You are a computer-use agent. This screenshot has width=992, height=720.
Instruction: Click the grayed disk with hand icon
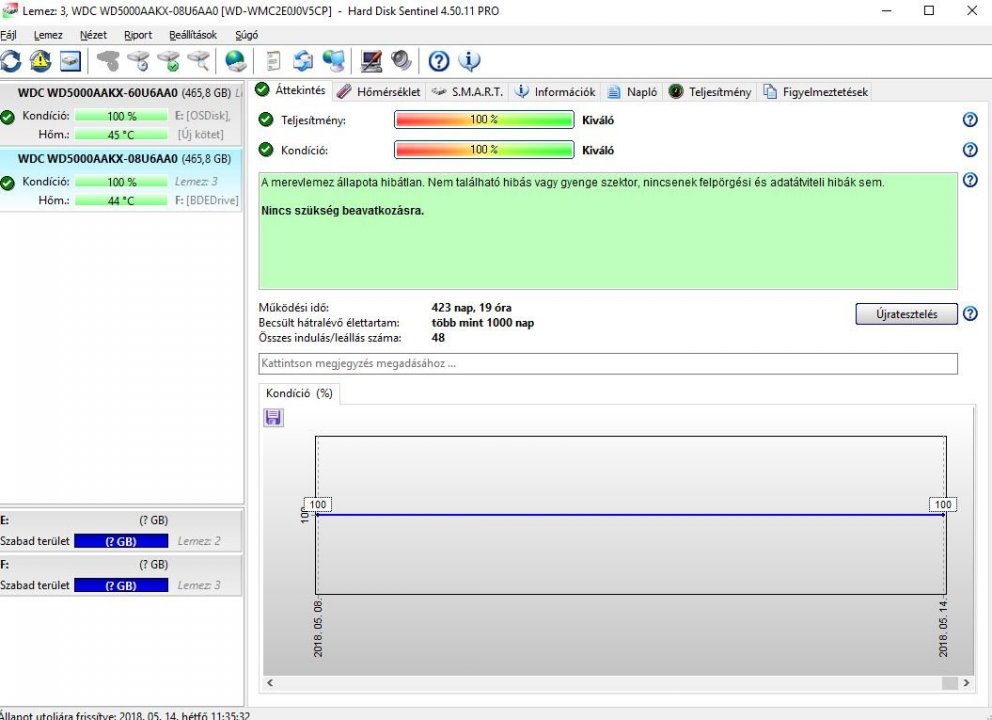pos(108,61)
